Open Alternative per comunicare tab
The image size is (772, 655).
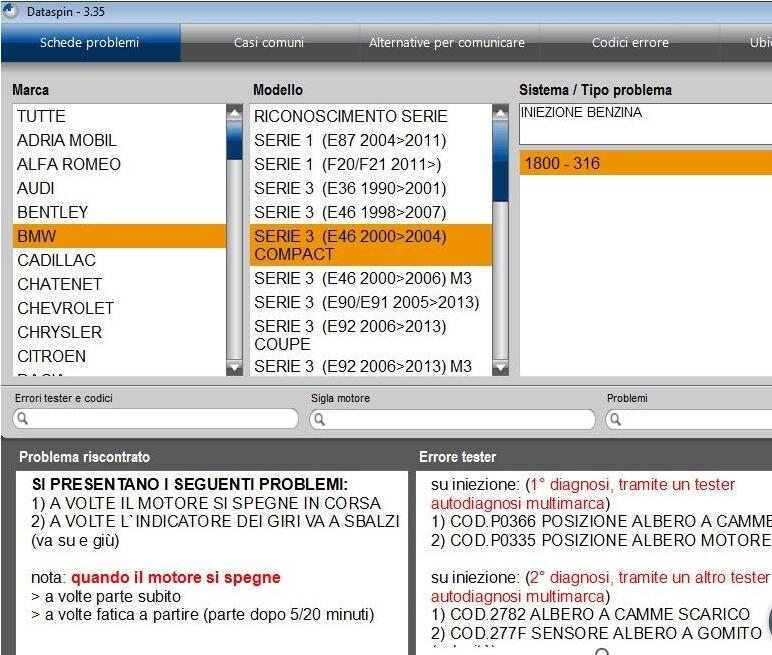pos(447,43)
